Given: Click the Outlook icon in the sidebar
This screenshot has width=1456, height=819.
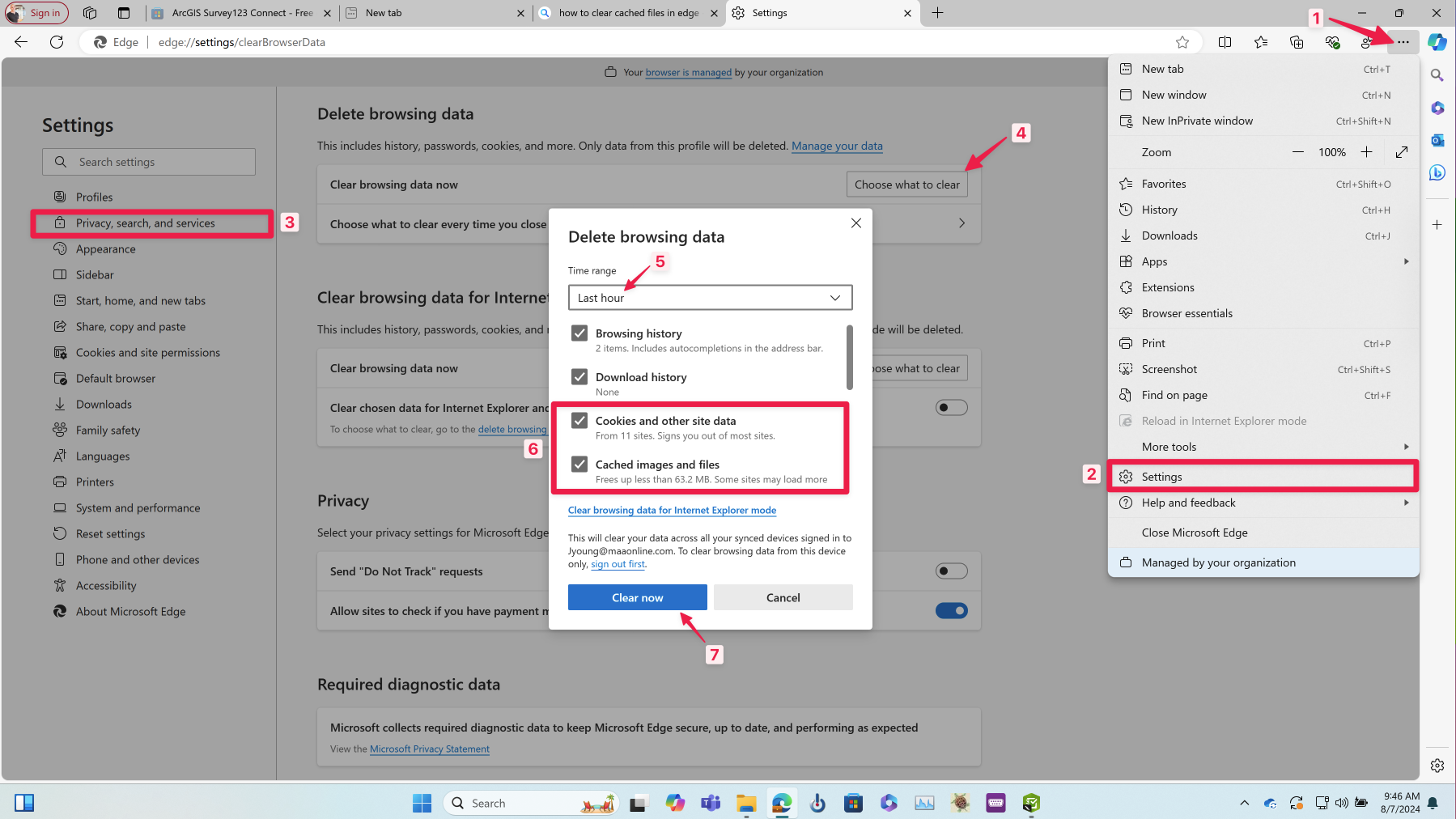Looking at the screenshot, I should point(1437,140).
